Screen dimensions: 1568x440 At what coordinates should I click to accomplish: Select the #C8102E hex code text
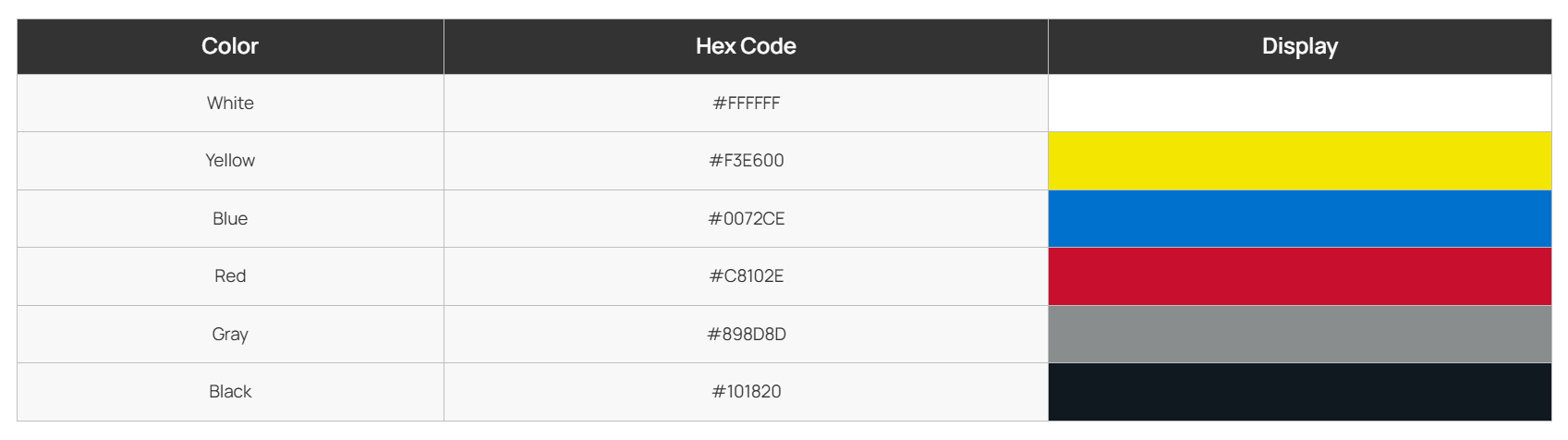coord(746,276)
